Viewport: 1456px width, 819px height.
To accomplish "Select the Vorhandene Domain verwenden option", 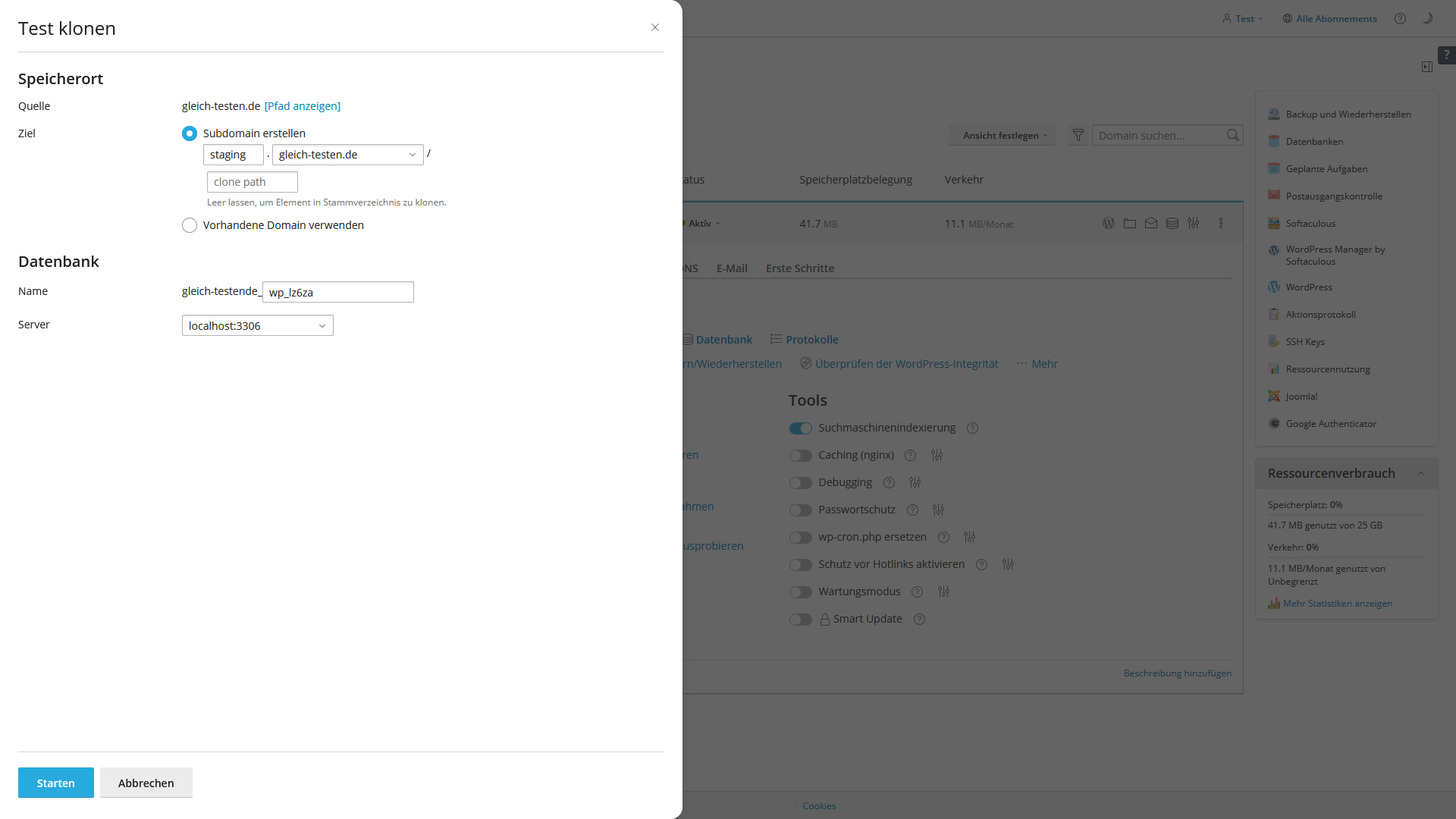I will point(190,225).
